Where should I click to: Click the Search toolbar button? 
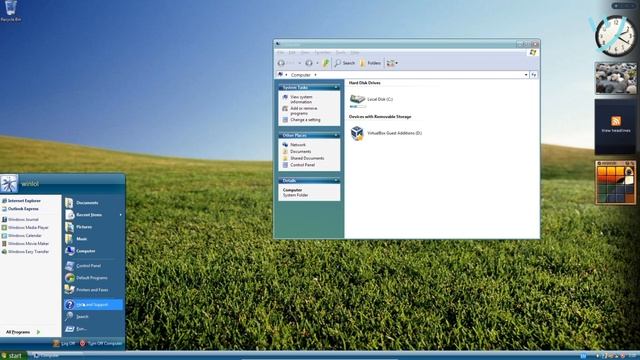[x=344, y=63]
